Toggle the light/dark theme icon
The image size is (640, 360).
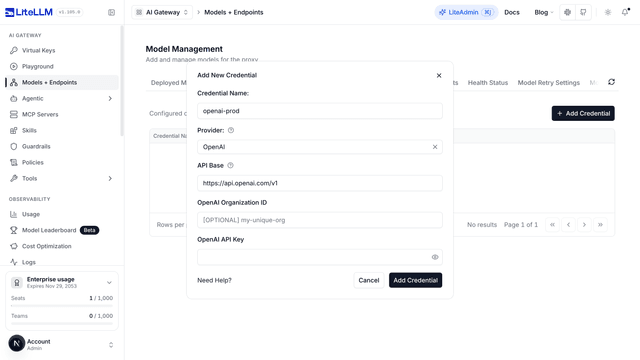point(608,12)
